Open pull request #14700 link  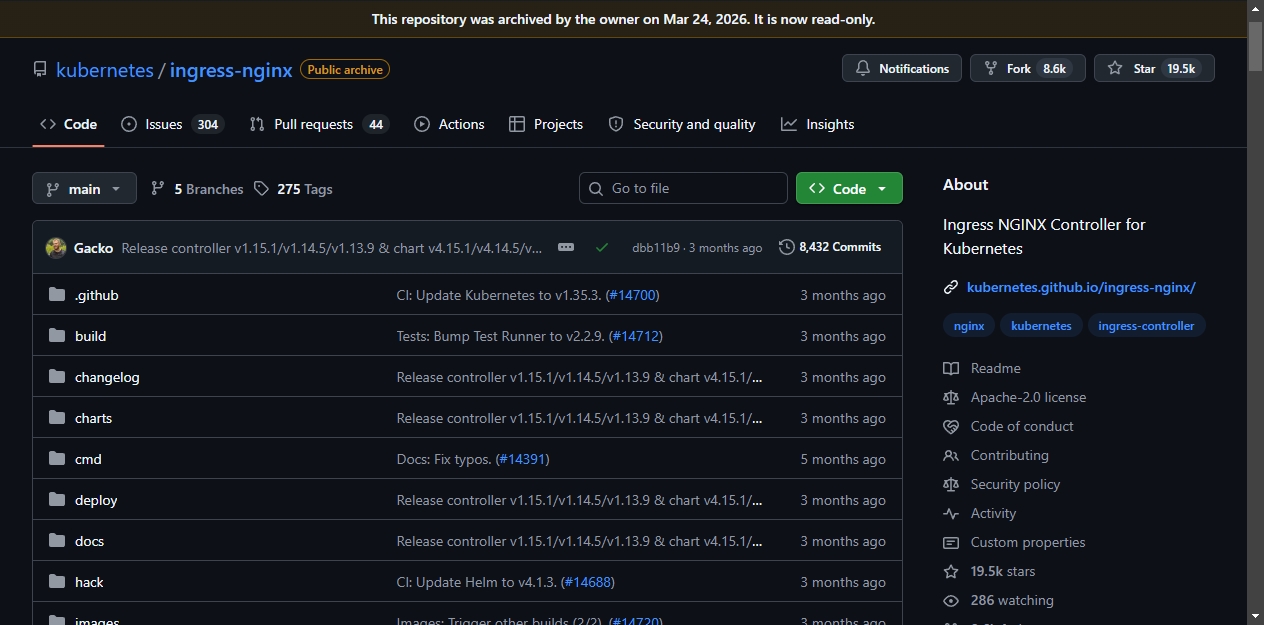pos(631,295)
